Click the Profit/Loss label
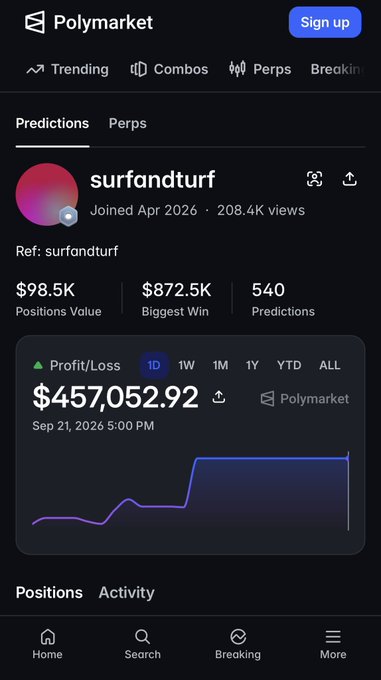Viewport: 381px width, 680px height. point(85,366)
